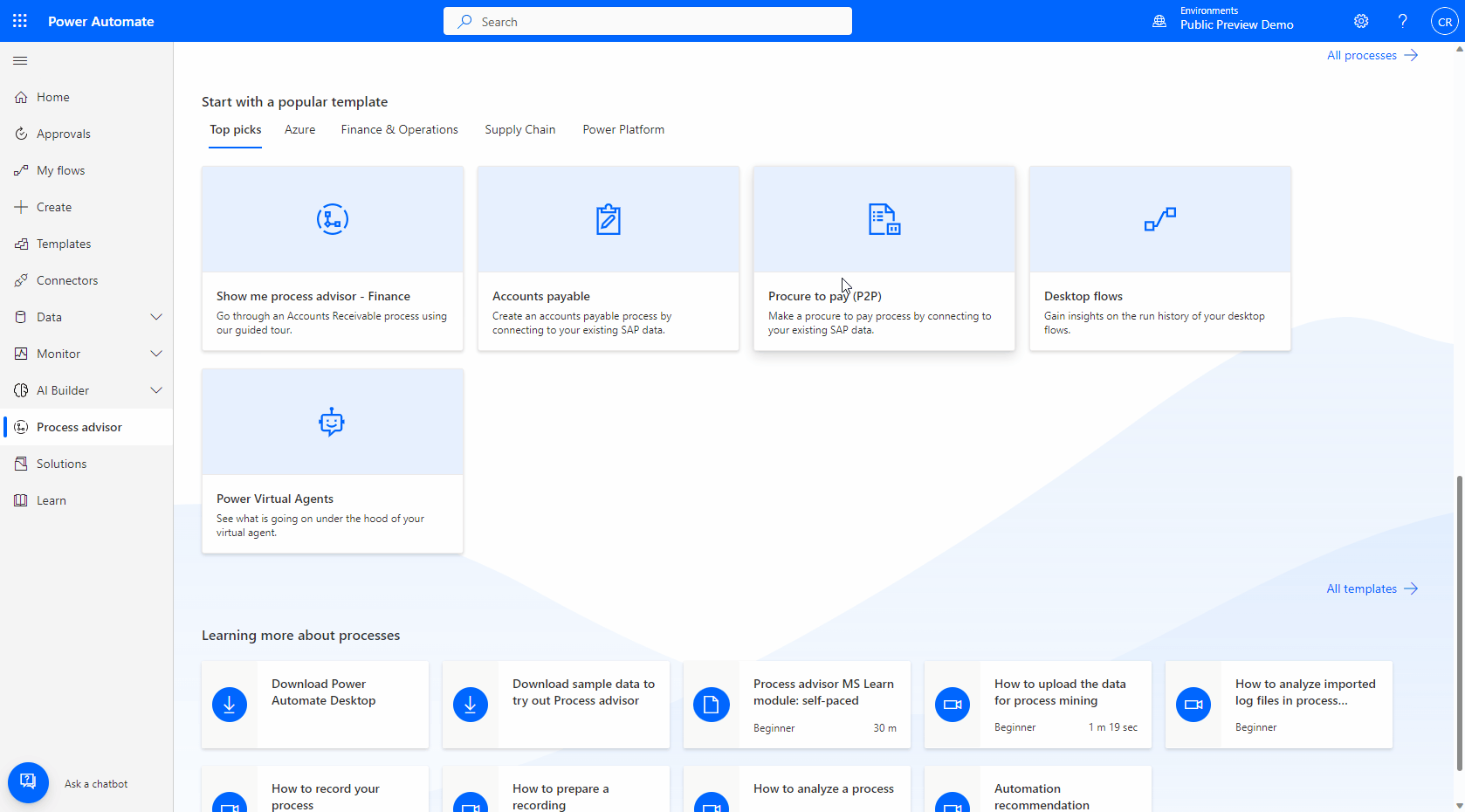
Task: Expand the AI Builder menu
Action: point(156,389)
